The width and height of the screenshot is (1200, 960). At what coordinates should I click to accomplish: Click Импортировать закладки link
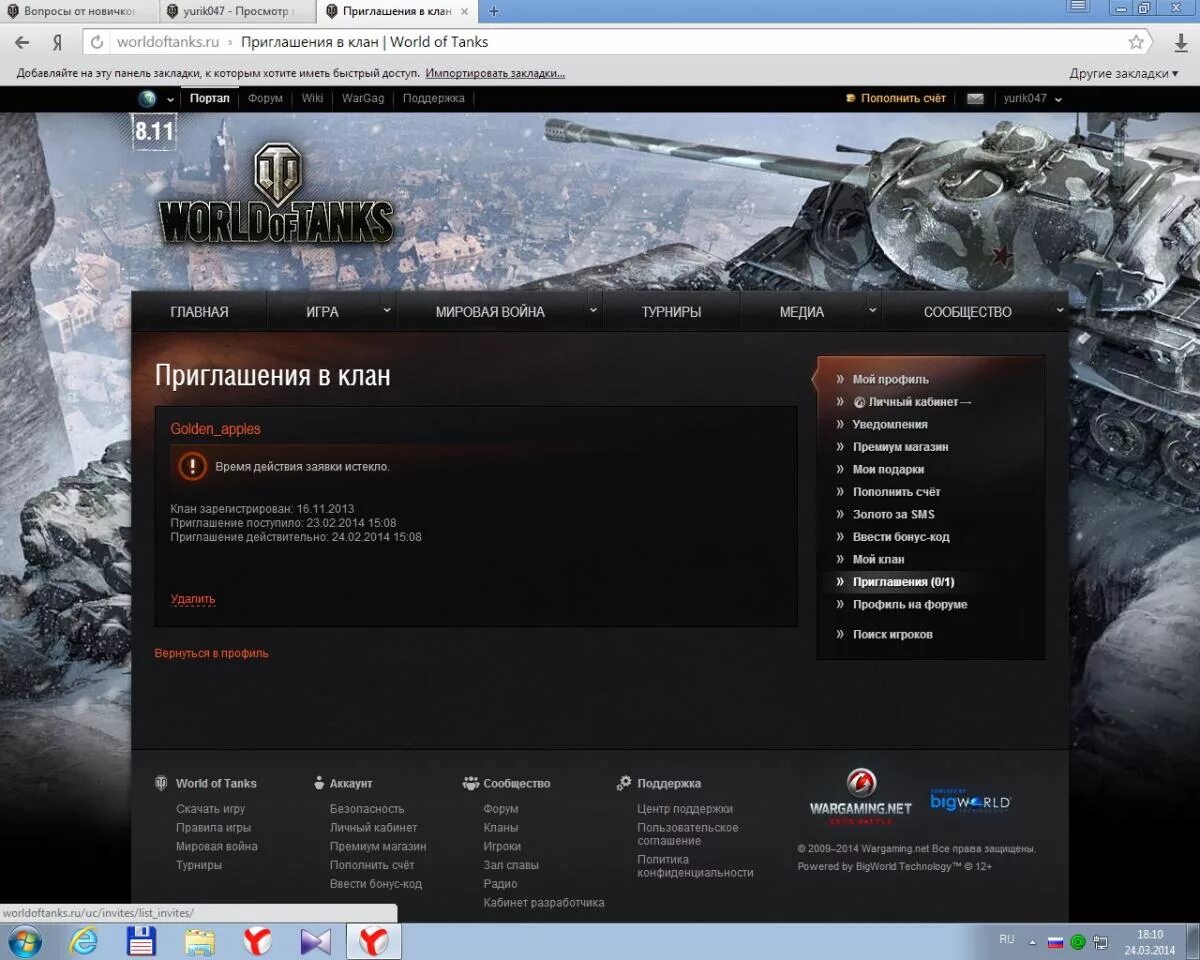coord(495,73)
